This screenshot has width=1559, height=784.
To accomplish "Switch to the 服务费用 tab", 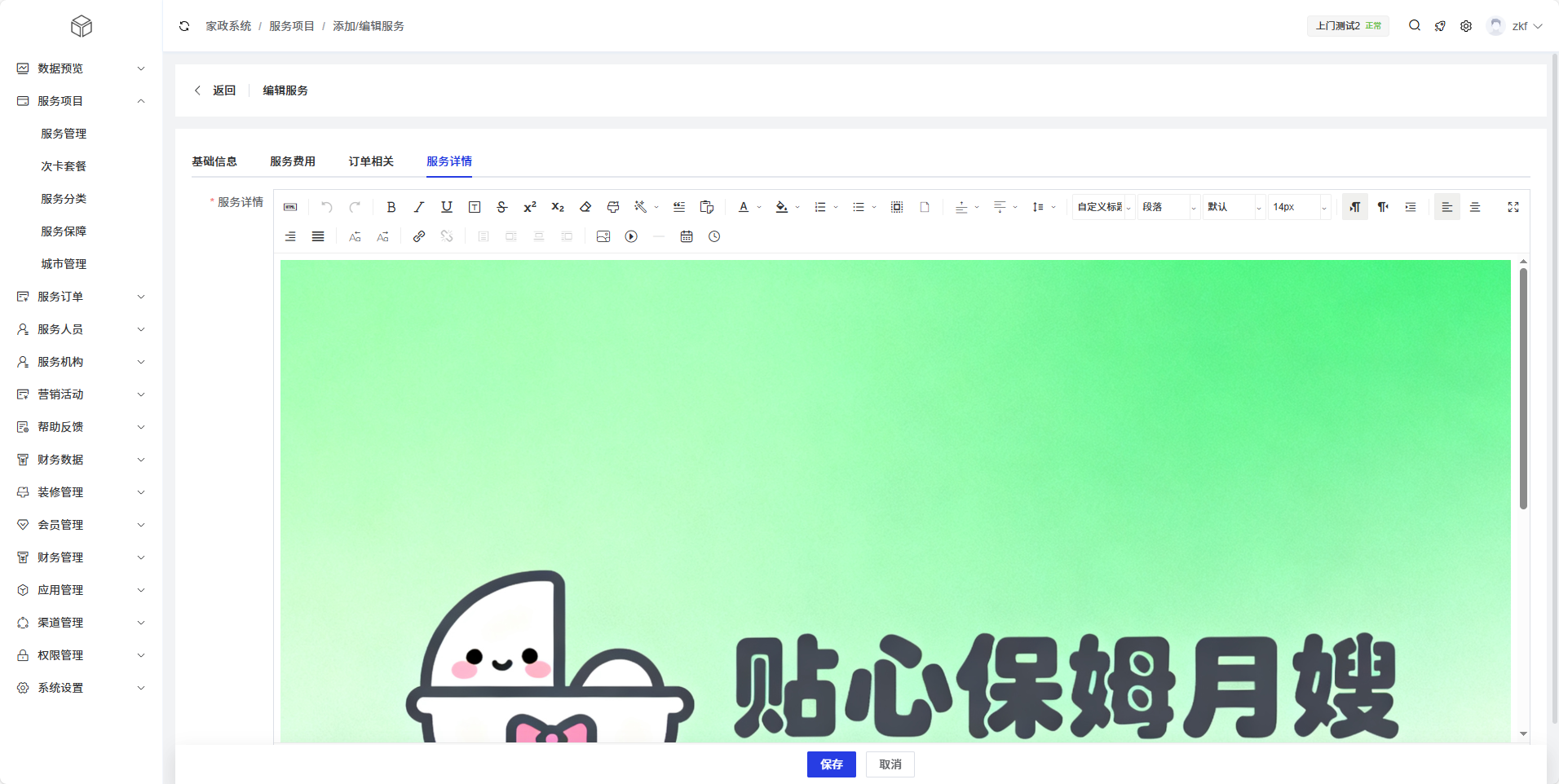I will pyautogui.click(x=293, y=161).
